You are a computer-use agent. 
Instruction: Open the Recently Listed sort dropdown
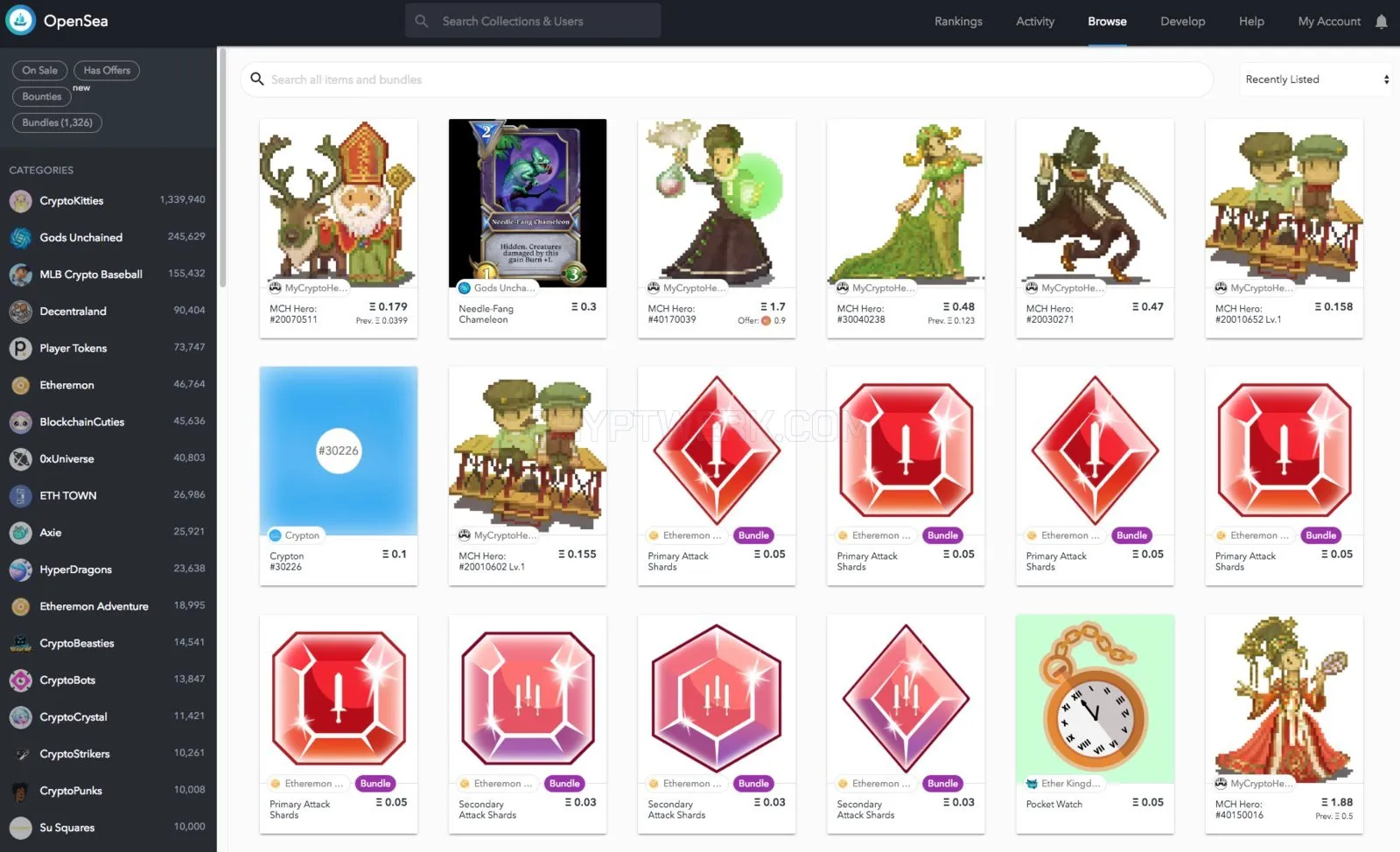click(1316, 80)
